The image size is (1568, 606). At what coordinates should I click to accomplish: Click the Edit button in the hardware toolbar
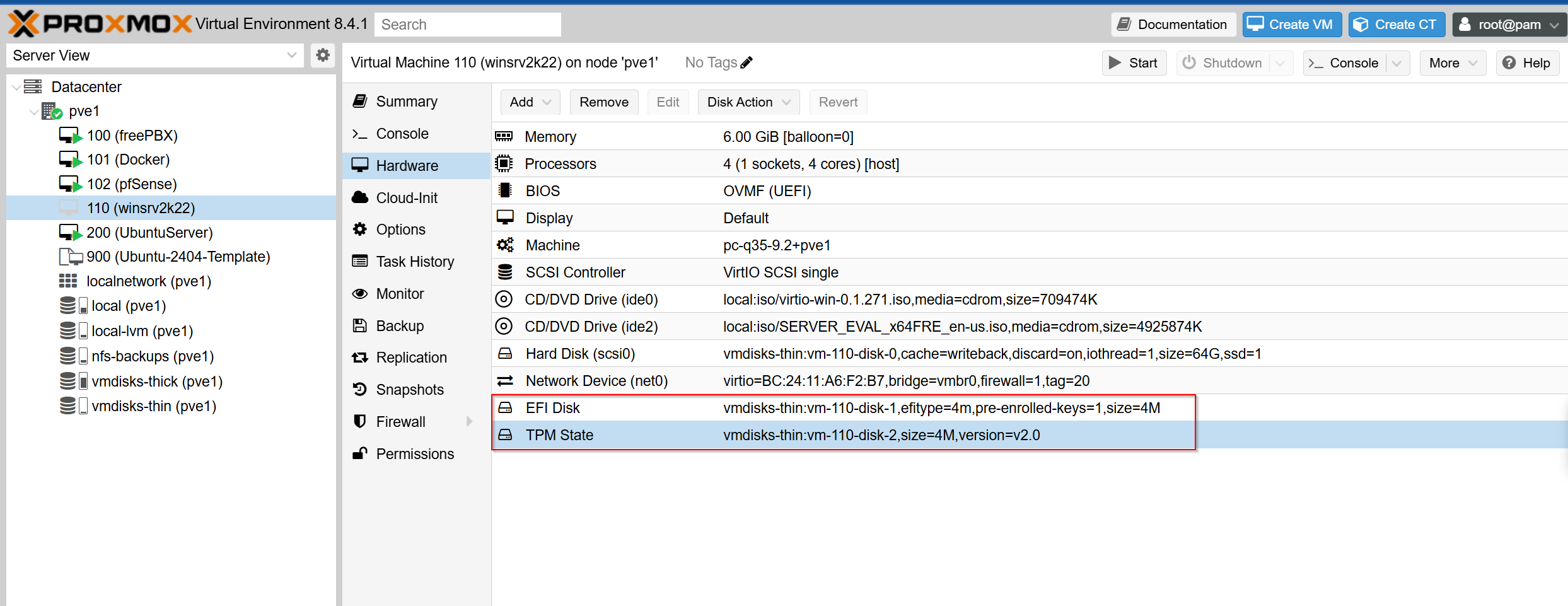[668, 102]
